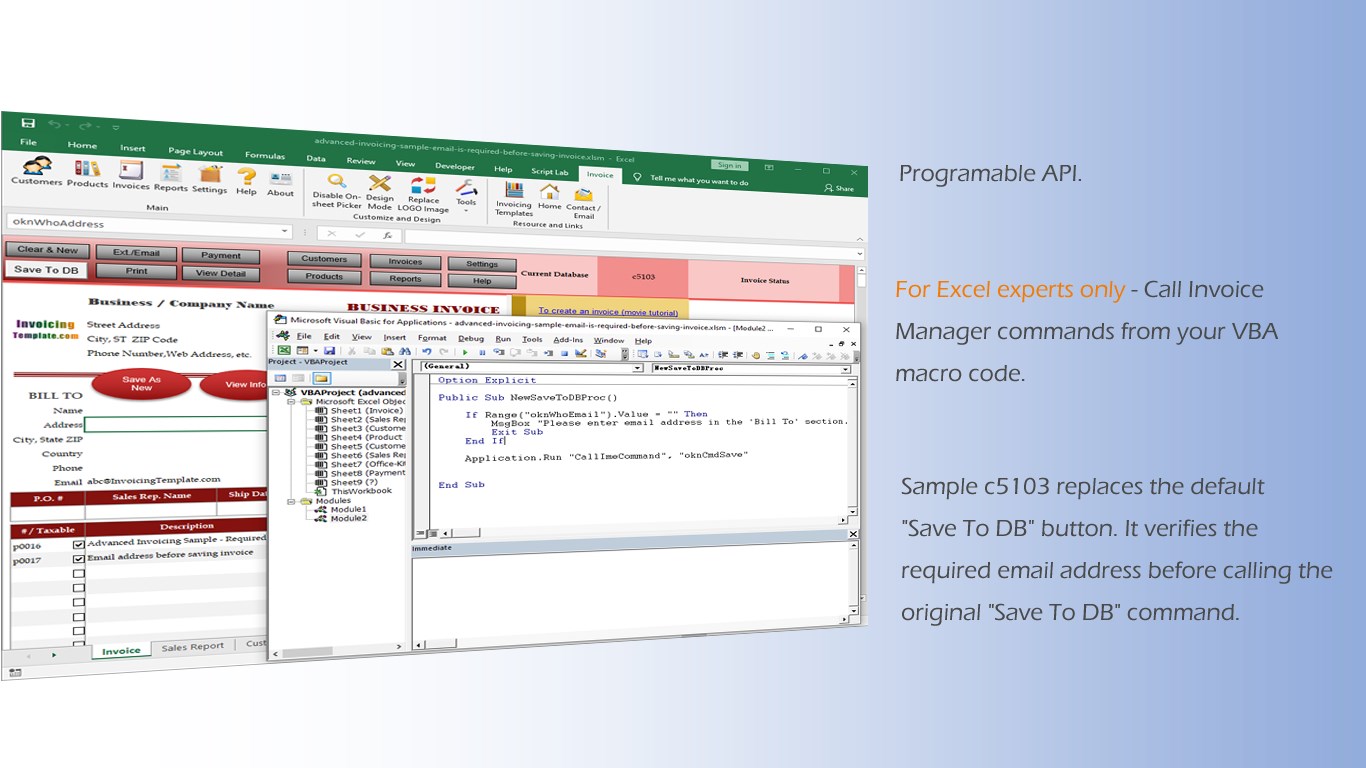Open the Developer ribbon tab
The image size is (1366, 768).
coord(455,167)
